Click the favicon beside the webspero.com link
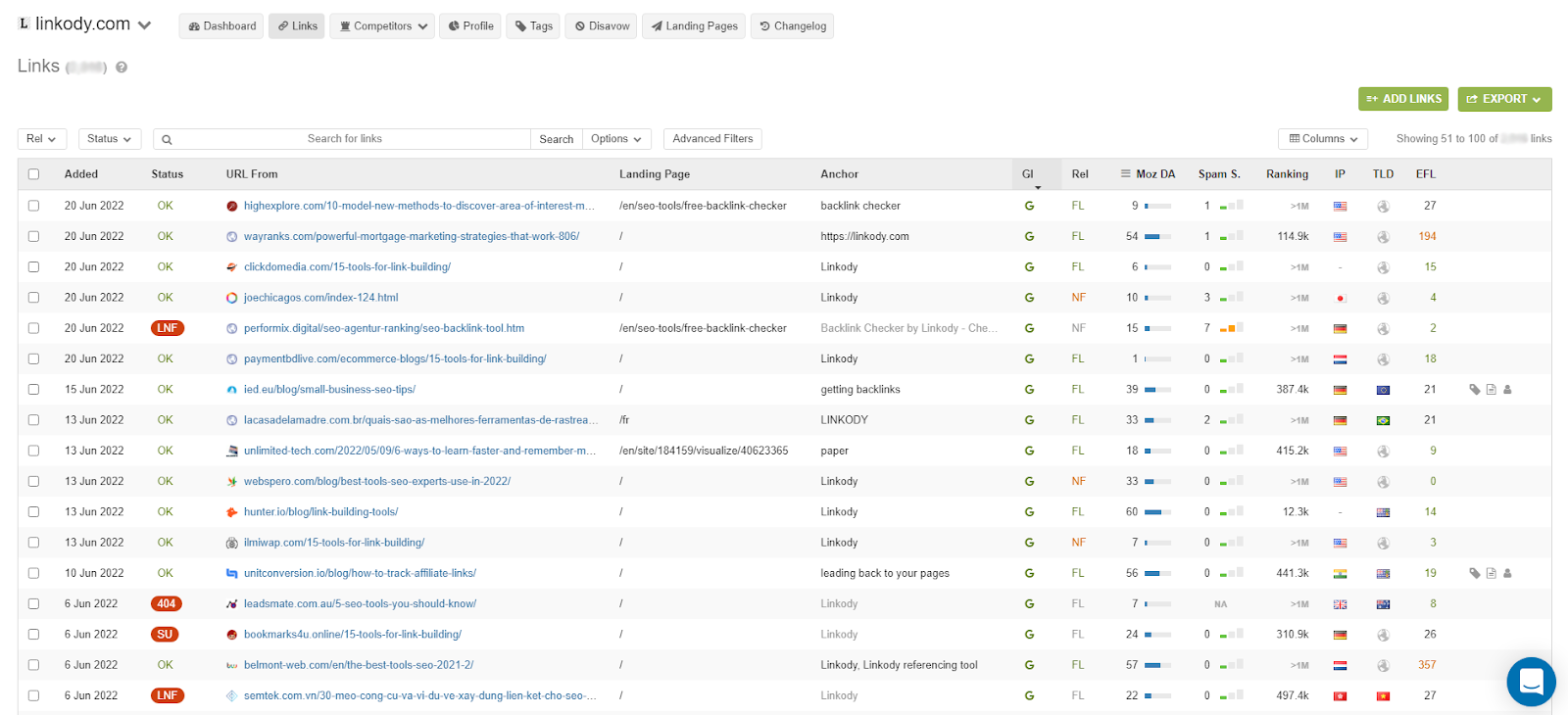This screenshot has height=715, width=1568. click(232, 482)
